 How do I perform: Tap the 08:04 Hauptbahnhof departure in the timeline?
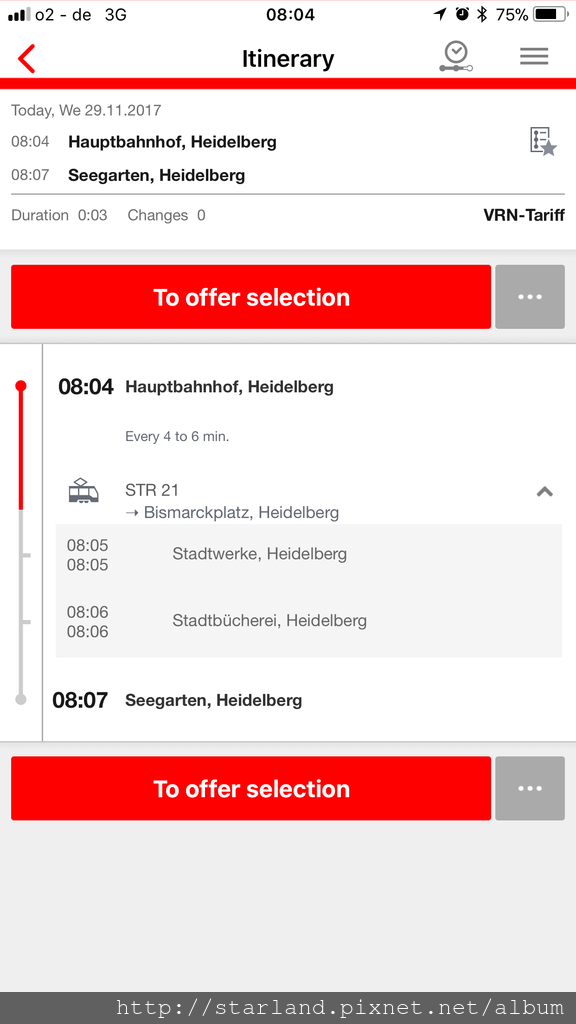pyautogui.click(x=196, y=387)
